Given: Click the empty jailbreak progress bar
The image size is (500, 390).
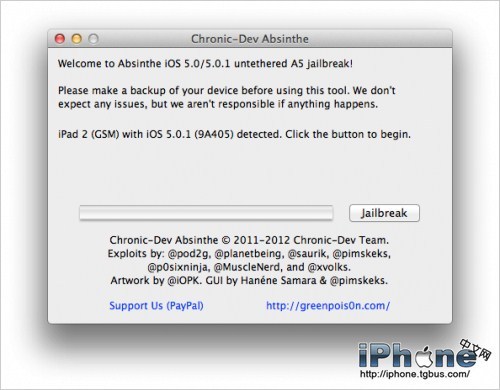Looking at the screenshot, I should pos(206,213).
